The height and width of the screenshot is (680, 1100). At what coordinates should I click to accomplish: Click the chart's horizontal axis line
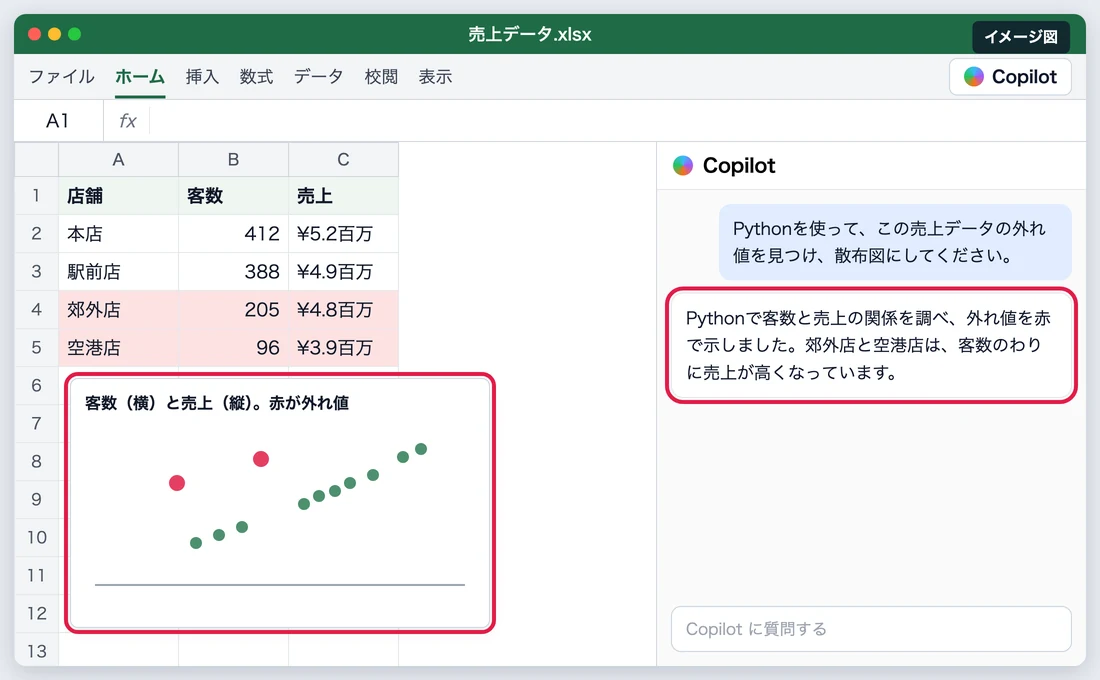[x=280, y=584]
